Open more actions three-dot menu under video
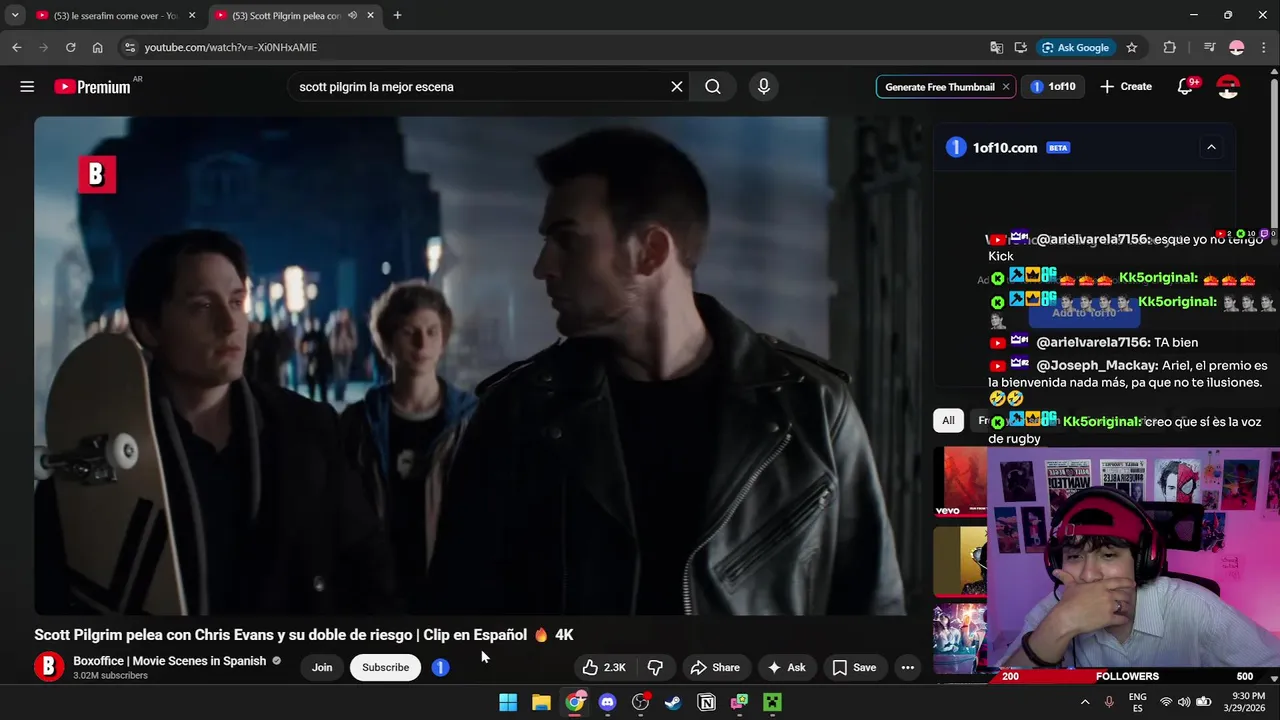 [907, 667]
